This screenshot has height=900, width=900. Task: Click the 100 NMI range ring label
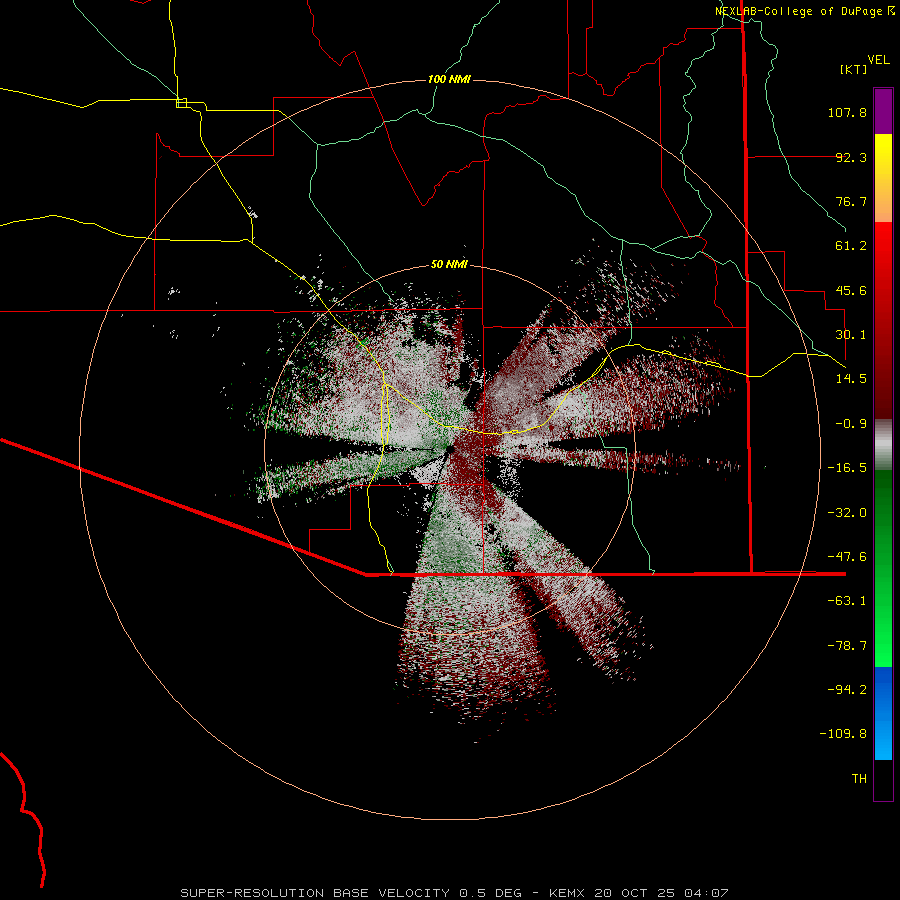[x=449, y=79]
